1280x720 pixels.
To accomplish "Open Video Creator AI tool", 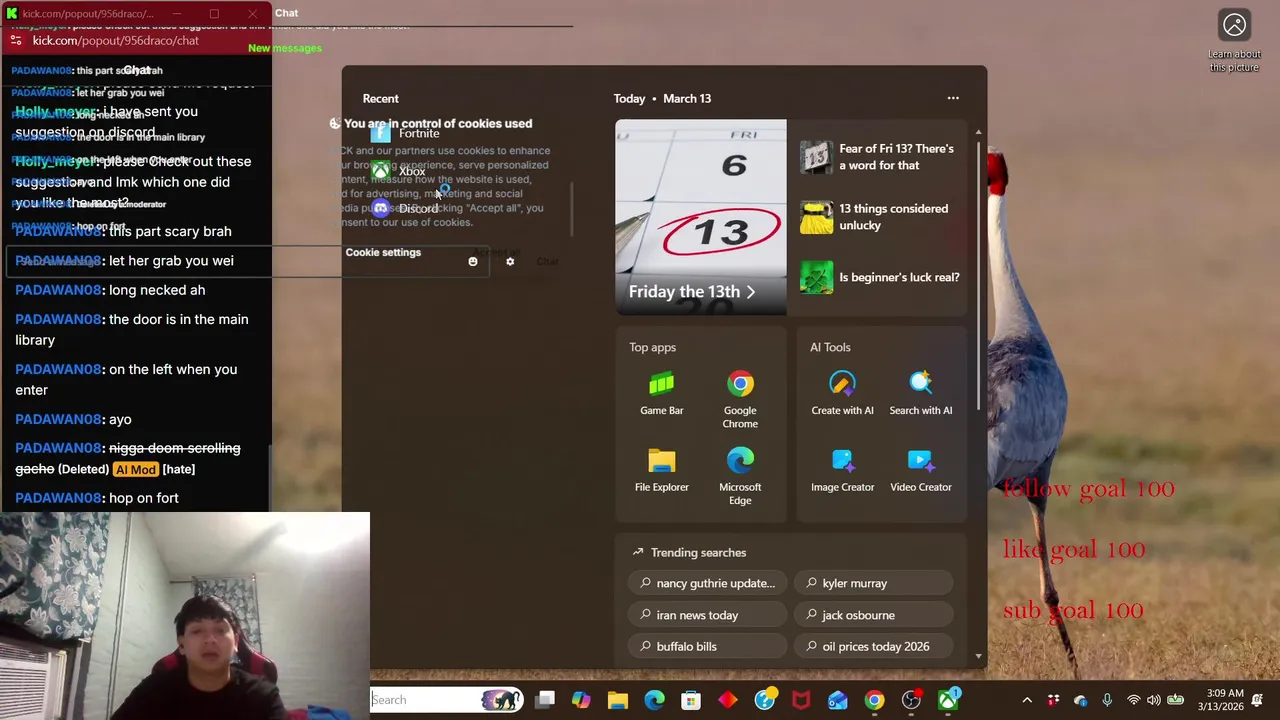I will (x=921, y=470).
